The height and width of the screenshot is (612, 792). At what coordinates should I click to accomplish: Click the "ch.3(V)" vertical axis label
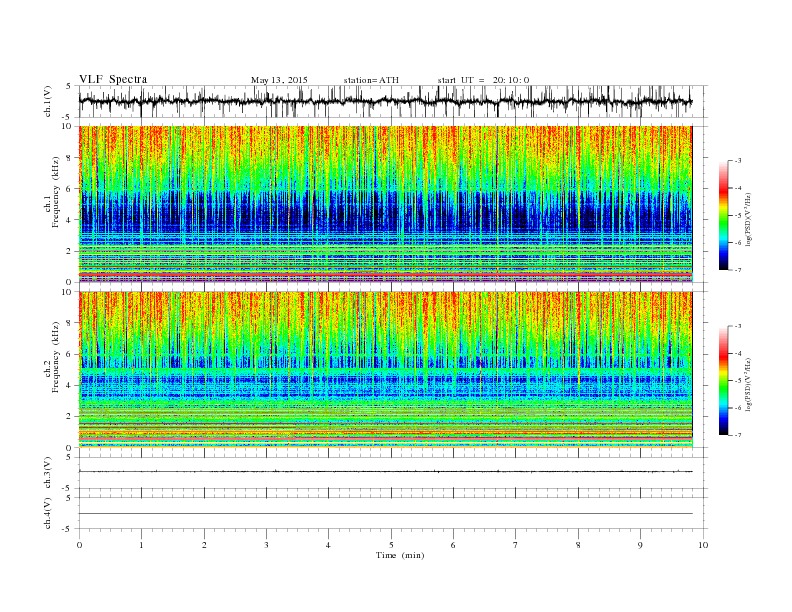point(47,473)
